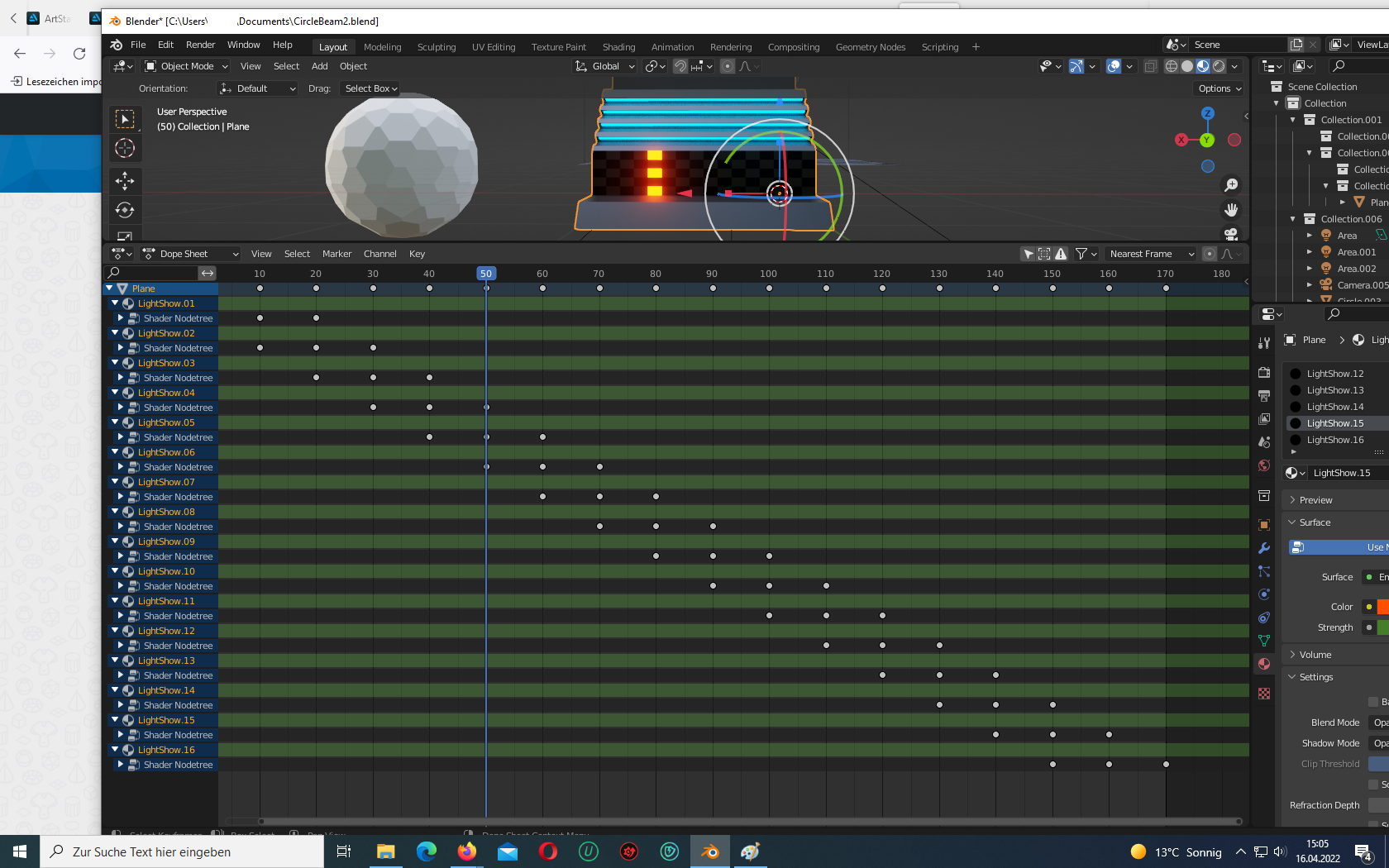
Task: Open the Object Mode dropdown
Action: [186, 66]
